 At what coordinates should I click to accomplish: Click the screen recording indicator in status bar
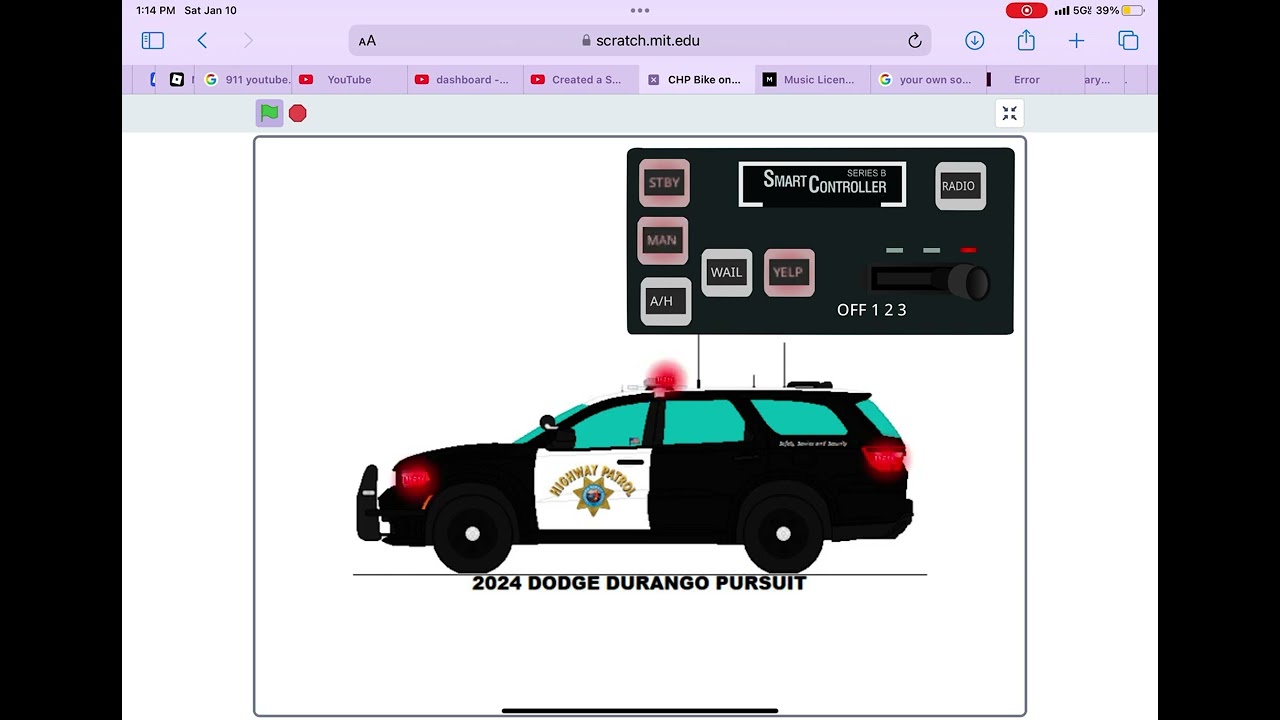tap(1026, 10)
